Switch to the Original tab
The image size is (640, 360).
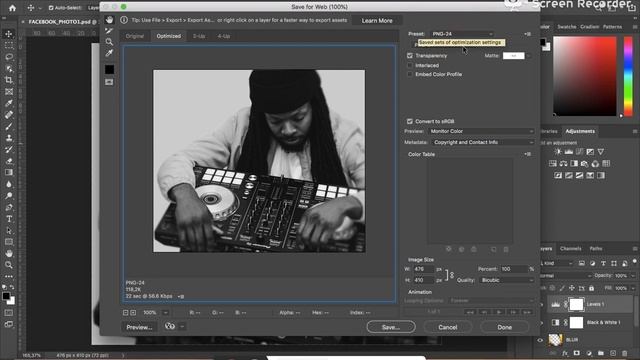pyautogui.click(x=135, y=36)
